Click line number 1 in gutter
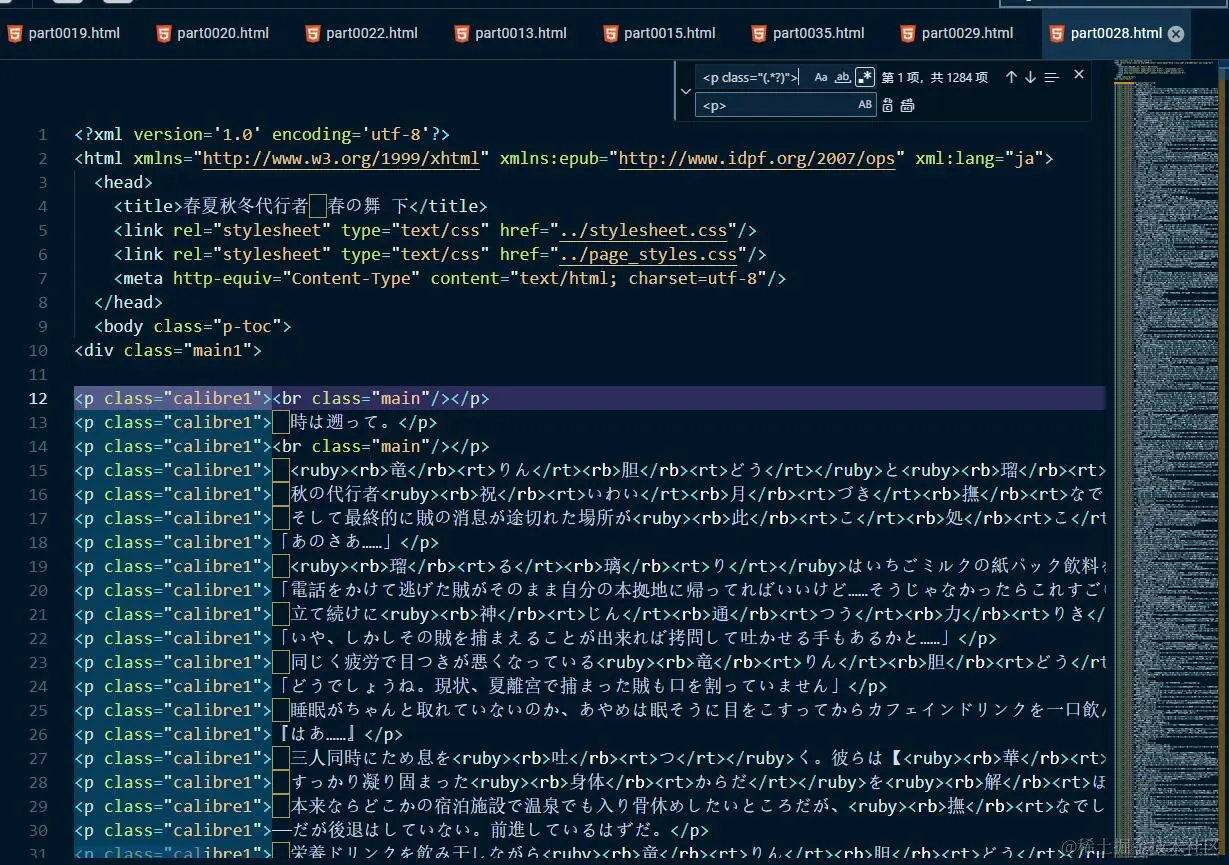Viewport: 1229px width, 865px height. (43, 135)
